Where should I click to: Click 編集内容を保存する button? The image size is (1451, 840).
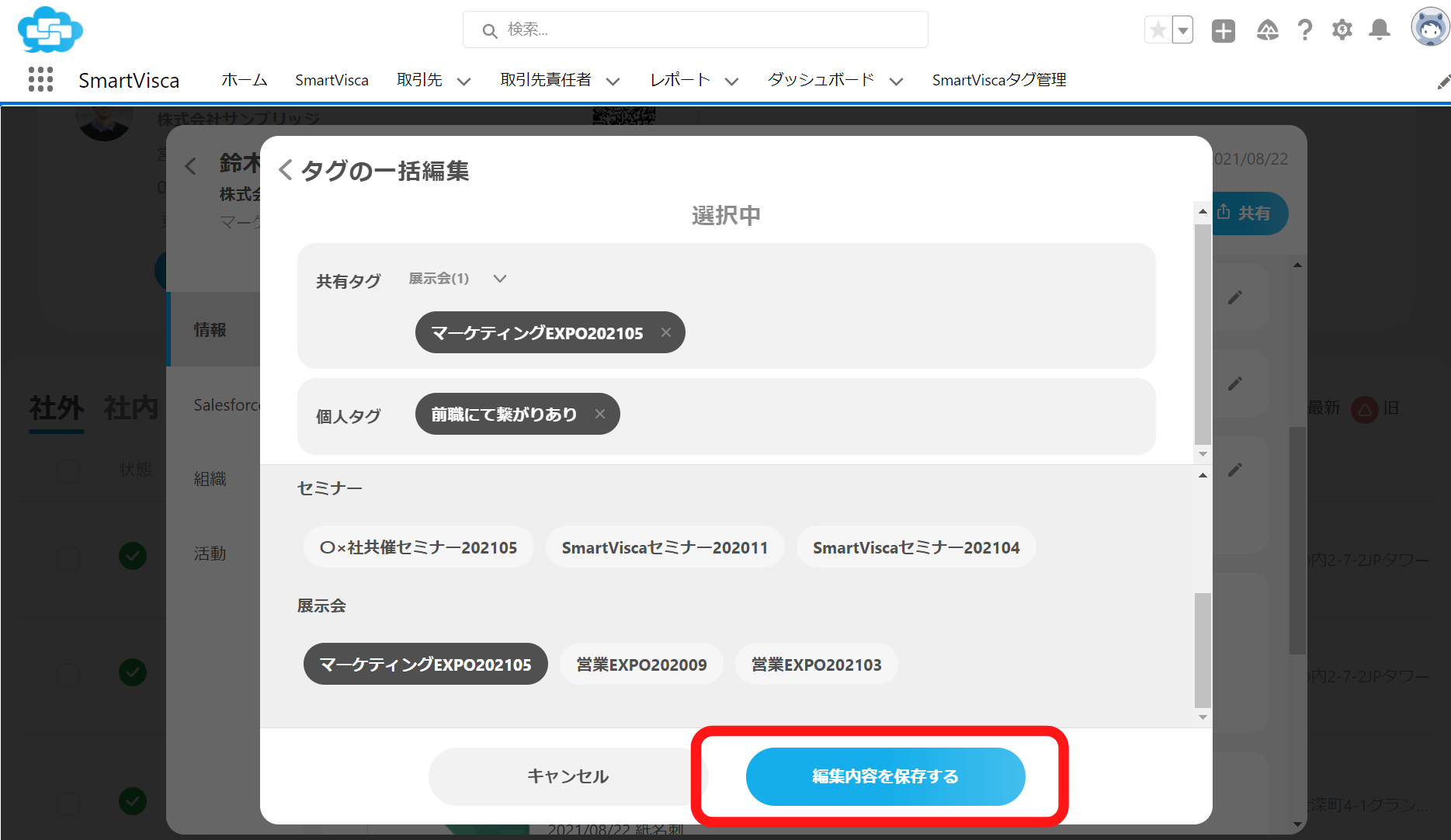tap(885, 776)
